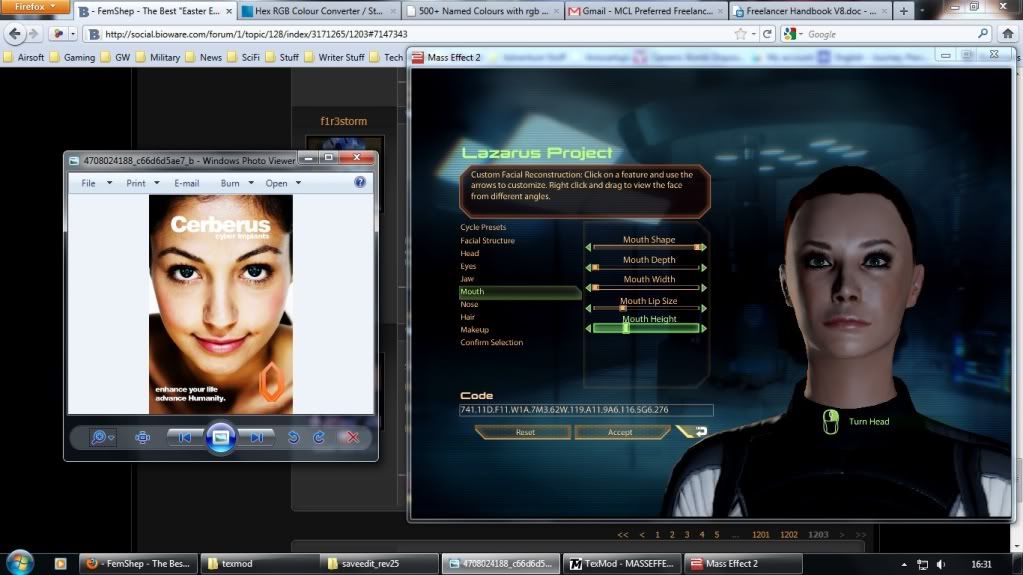Click the bookmark star in address bar
Viewport: 1023px width, 575px height.
(741, 34)
